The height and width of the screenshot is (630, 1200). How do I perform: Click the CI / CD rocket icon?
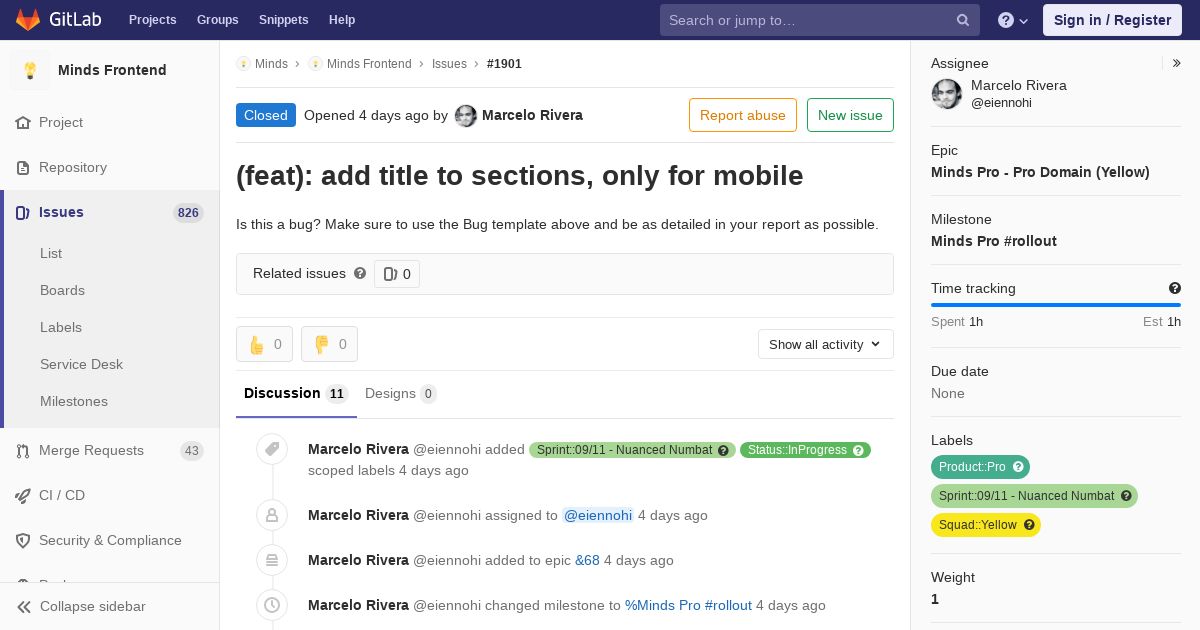[23, 495]
